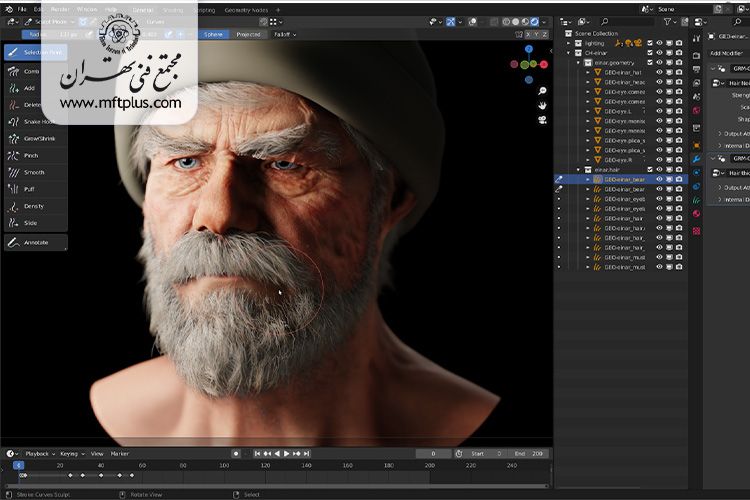The width and height of the screenshot is (750, 500).
Task: Select the Projected falloff button
Action: click(x=249, y=34)
